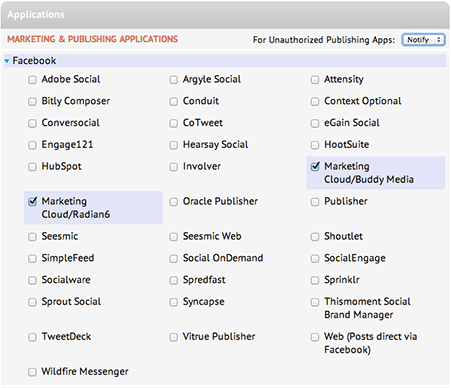Click the 'For Unauthorized Publishing Apps:' label

pyautogui.click(x=324, y=40)
